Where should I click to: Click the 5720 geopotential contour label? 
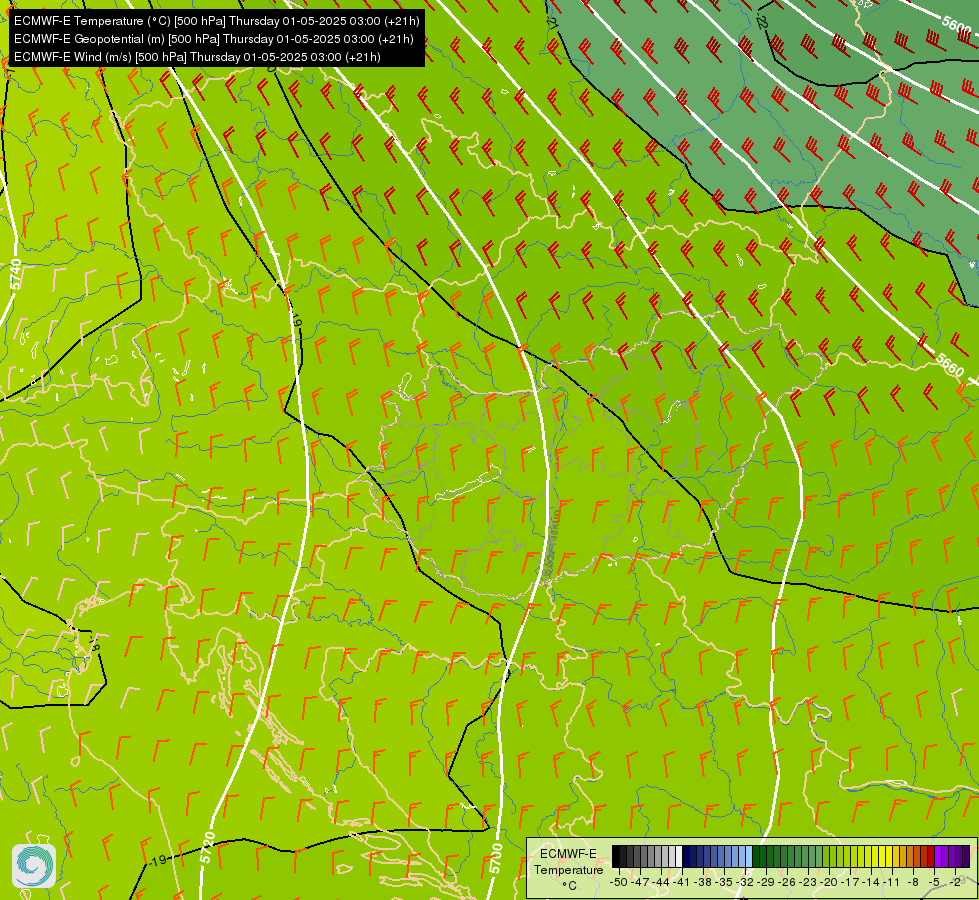click(x=207, y=848)
